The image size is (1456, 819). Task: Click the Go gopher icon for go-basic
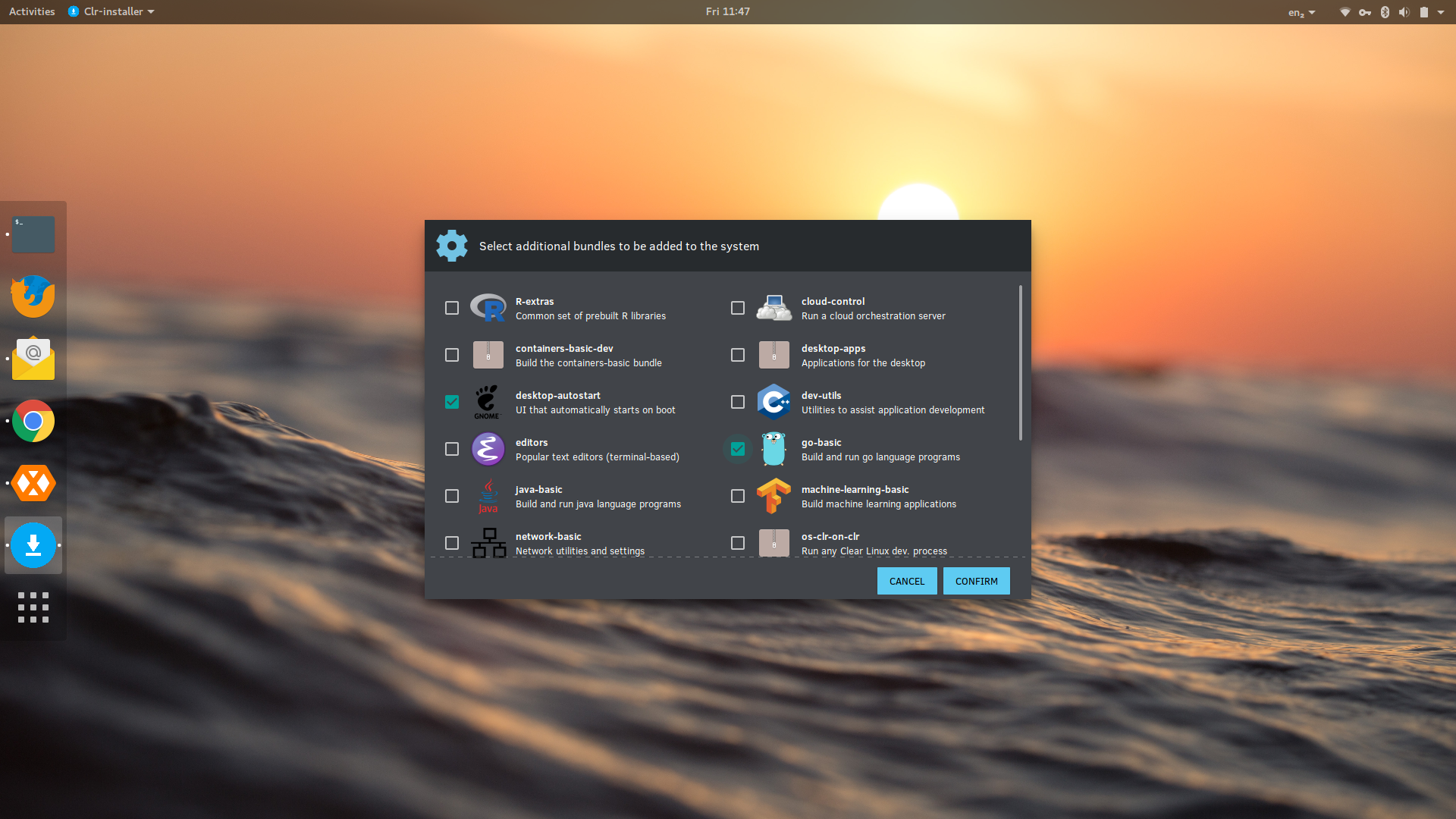pos(773,449)
